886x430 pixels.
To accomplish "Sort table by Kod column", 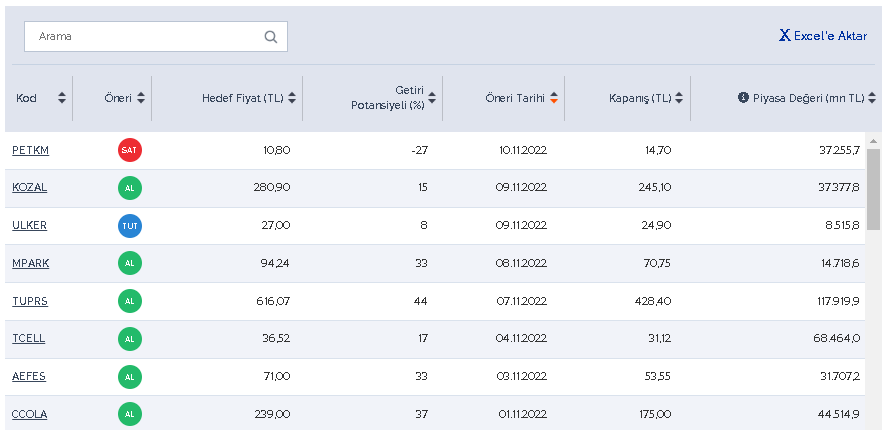I will point(62,98).
